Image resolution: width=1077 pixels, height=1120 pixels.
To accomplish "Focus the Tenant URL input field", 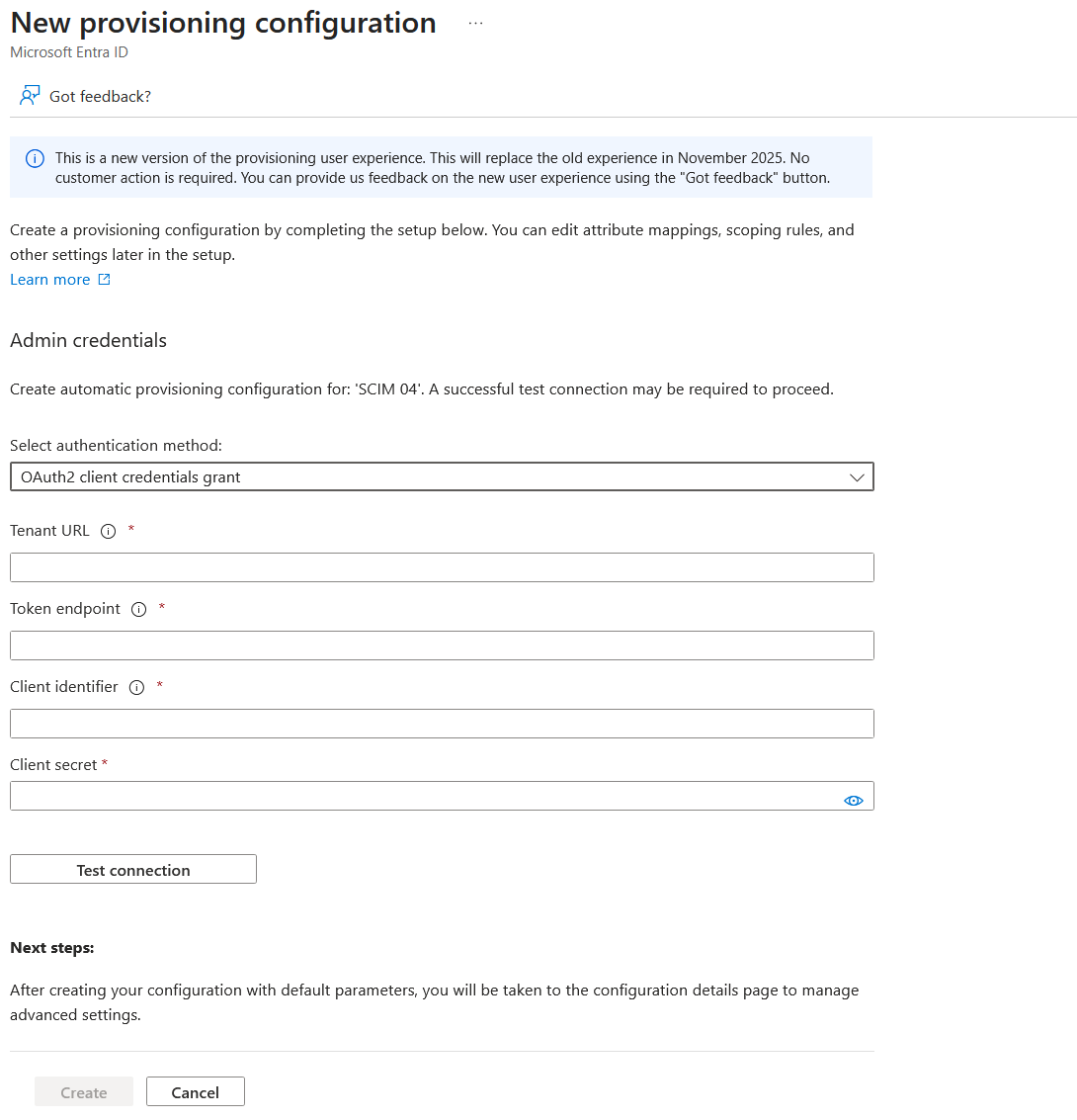I will click(x=442, y=567).
